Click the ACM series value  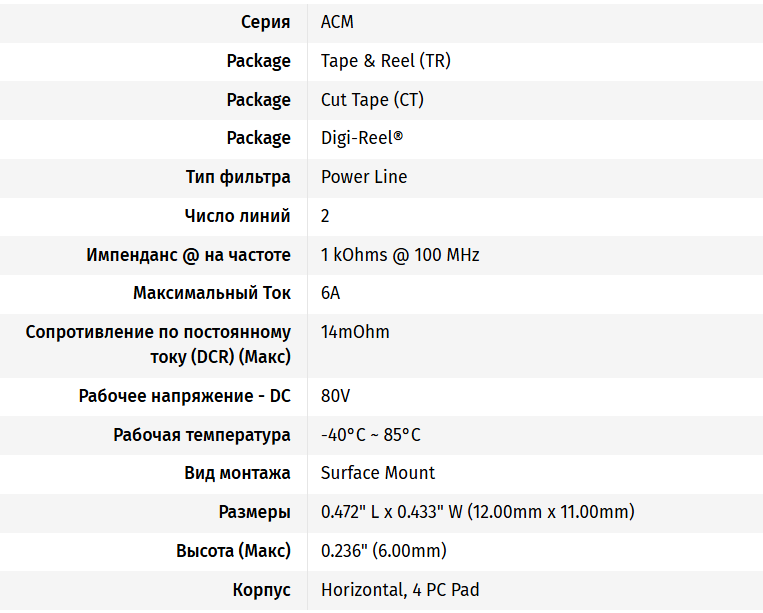pyautogui.click(x=337, y=22)
